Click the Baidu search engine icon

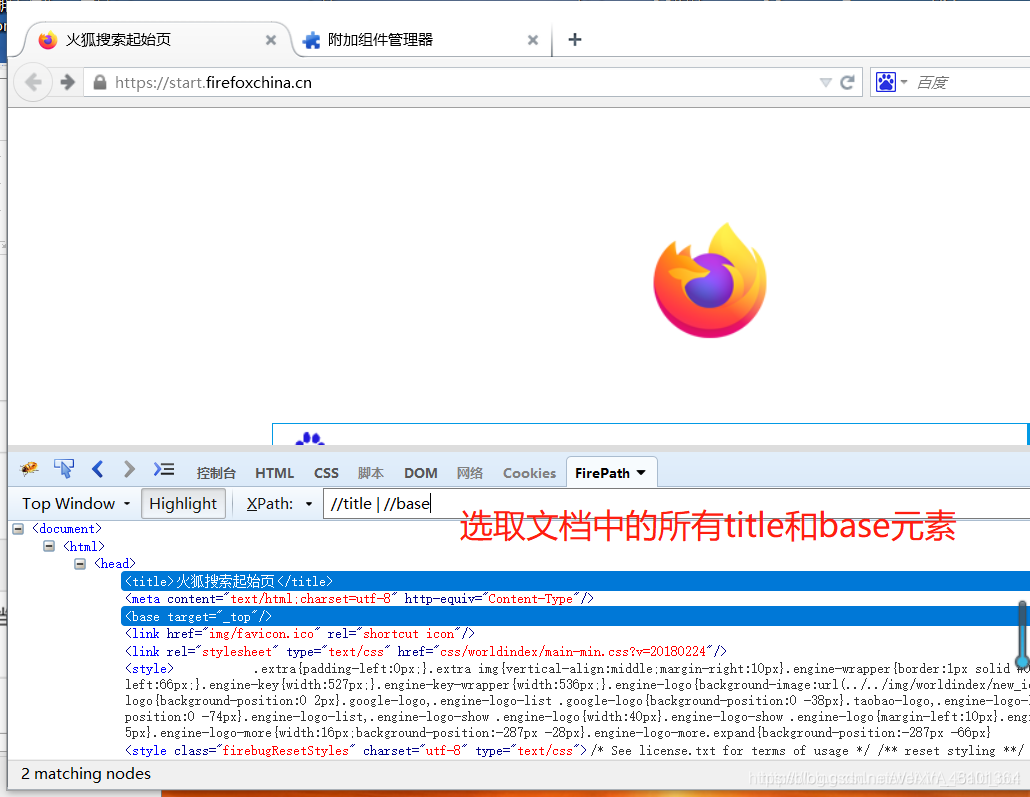pyautogui.click(x=885, y=82)
